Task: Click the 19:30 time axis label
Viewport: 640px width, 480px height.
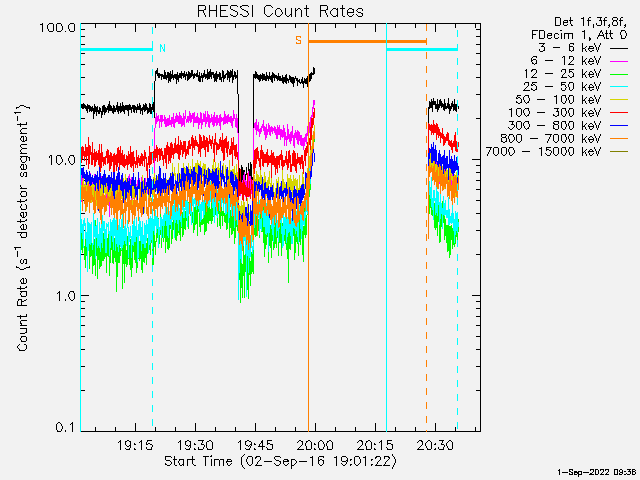Action: (x=195, y=445)
